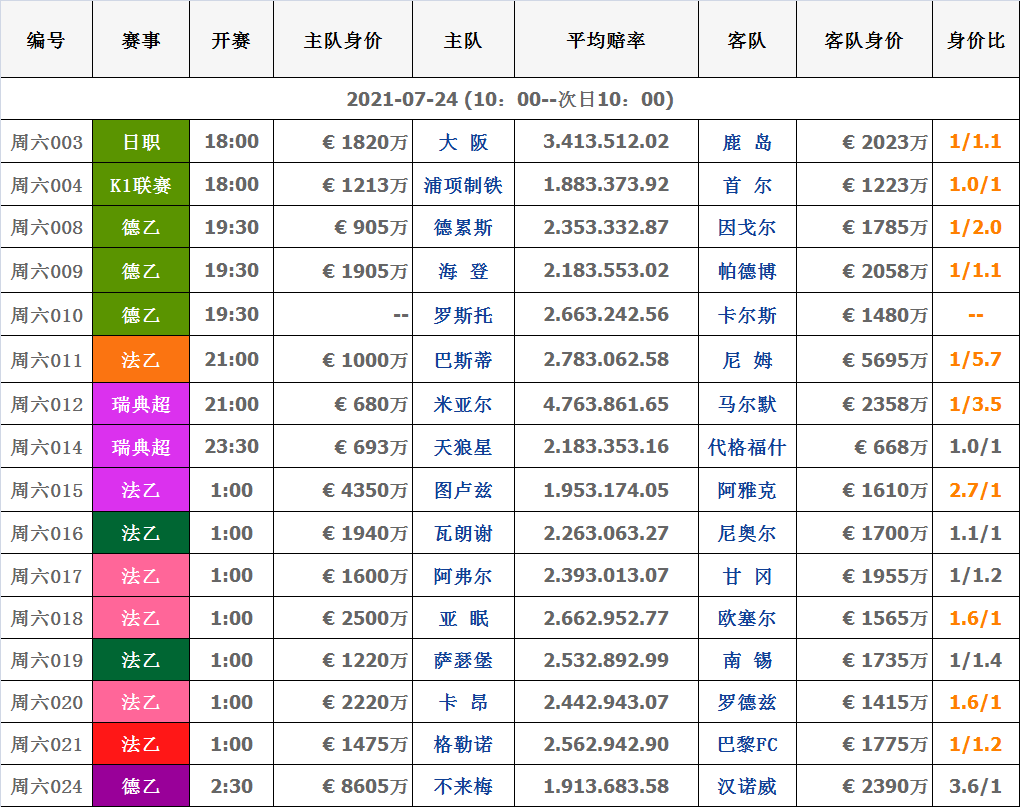Click the 1/5.7 value ratio

[975, 360]
